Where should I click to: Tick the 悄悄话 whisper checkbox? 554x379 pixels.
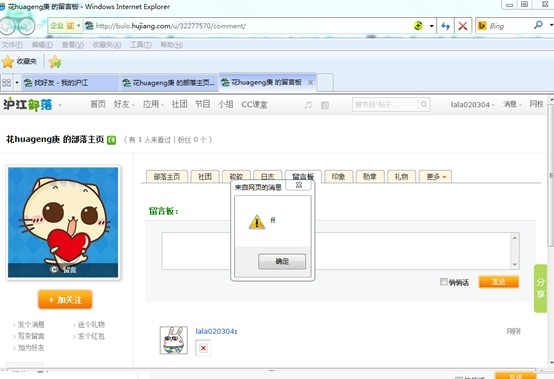pyautogui.click(x=443, y=282)
